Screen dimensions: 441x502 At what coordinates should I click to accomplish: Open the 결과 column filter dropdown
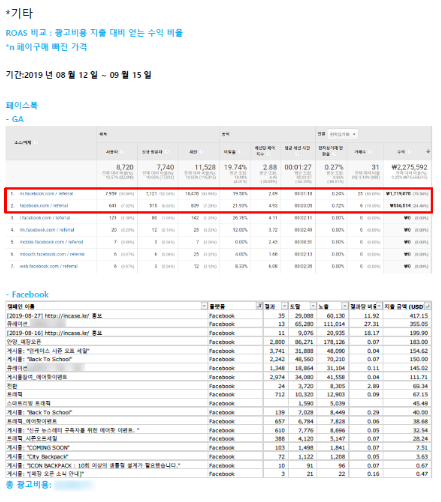284,306
